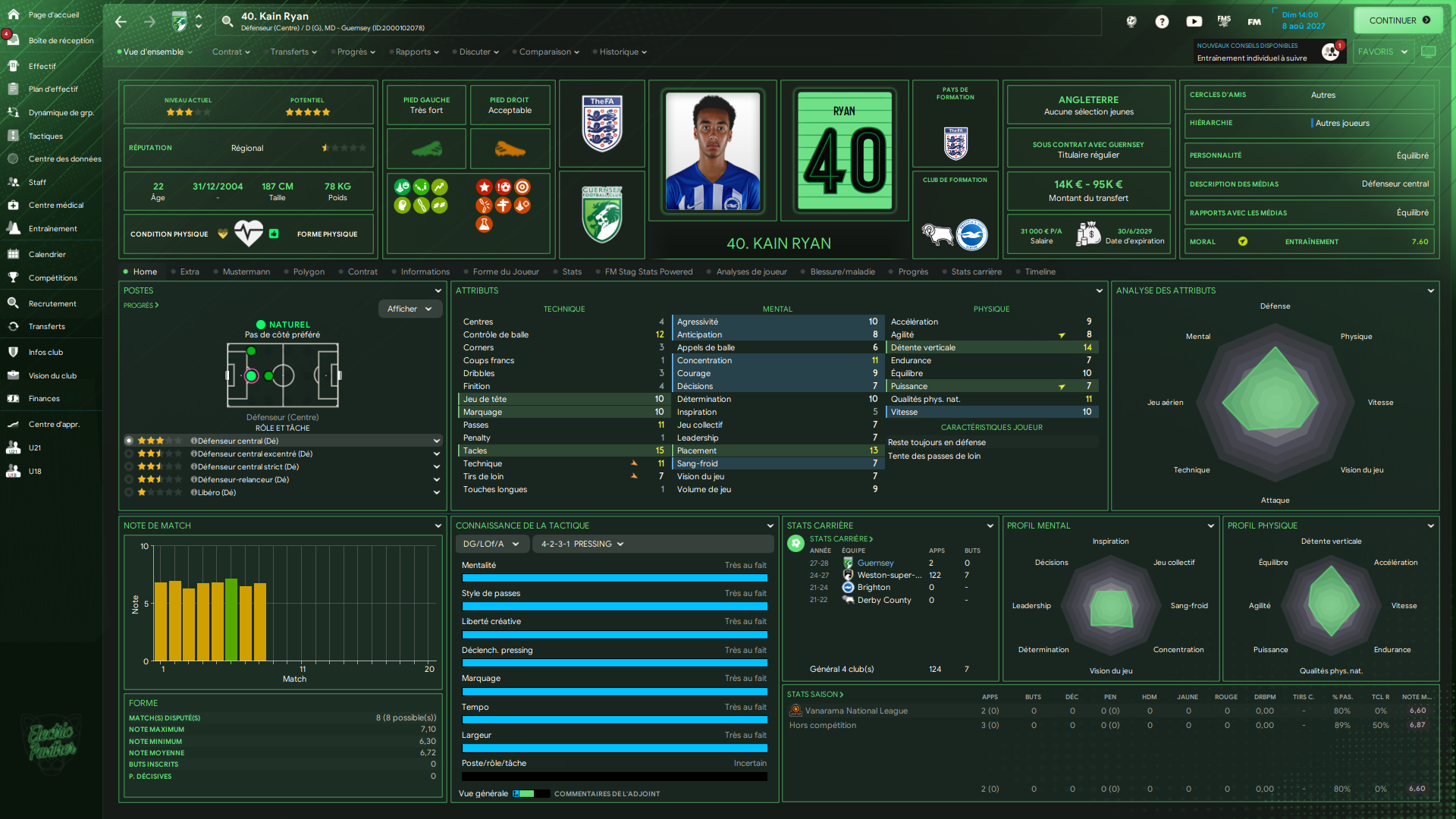Open the Stats saison link

[x=814, y=694]
